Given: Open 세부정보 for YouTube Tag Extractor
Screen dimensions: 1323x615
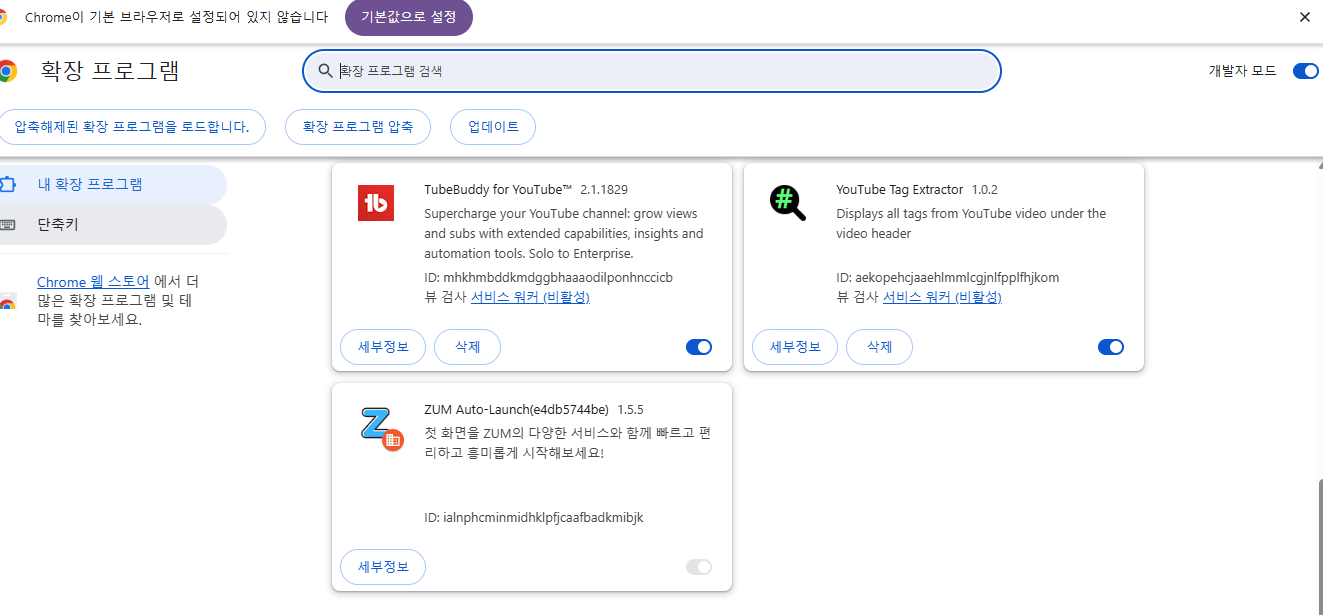Looking at the screenshot, I should (x=795, y=347).
